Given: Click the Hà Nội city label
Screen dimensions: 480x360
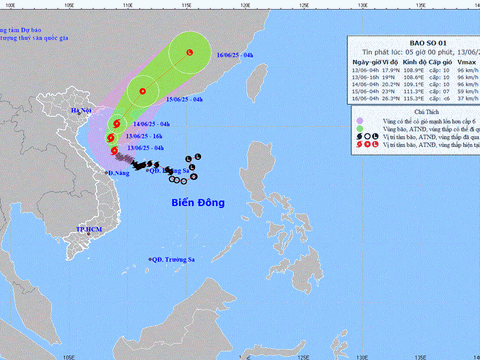Looking at the screenshot, I should 81,110.
